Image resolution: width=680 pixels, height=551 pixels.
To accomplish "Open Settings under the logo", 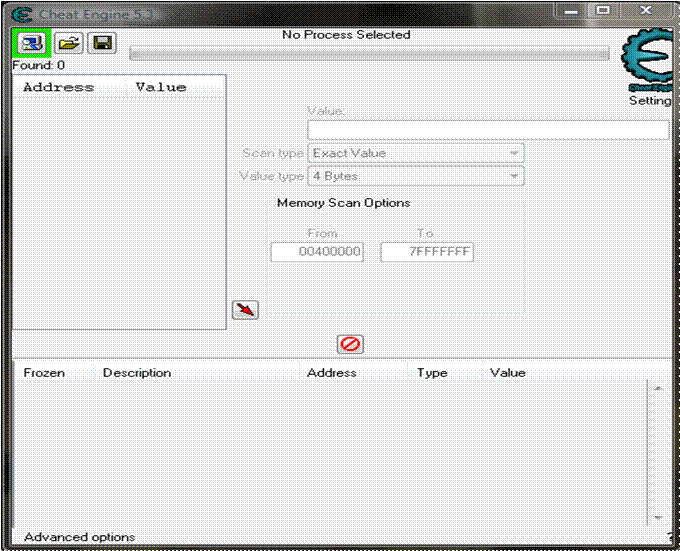I will (x=651, y=101).
